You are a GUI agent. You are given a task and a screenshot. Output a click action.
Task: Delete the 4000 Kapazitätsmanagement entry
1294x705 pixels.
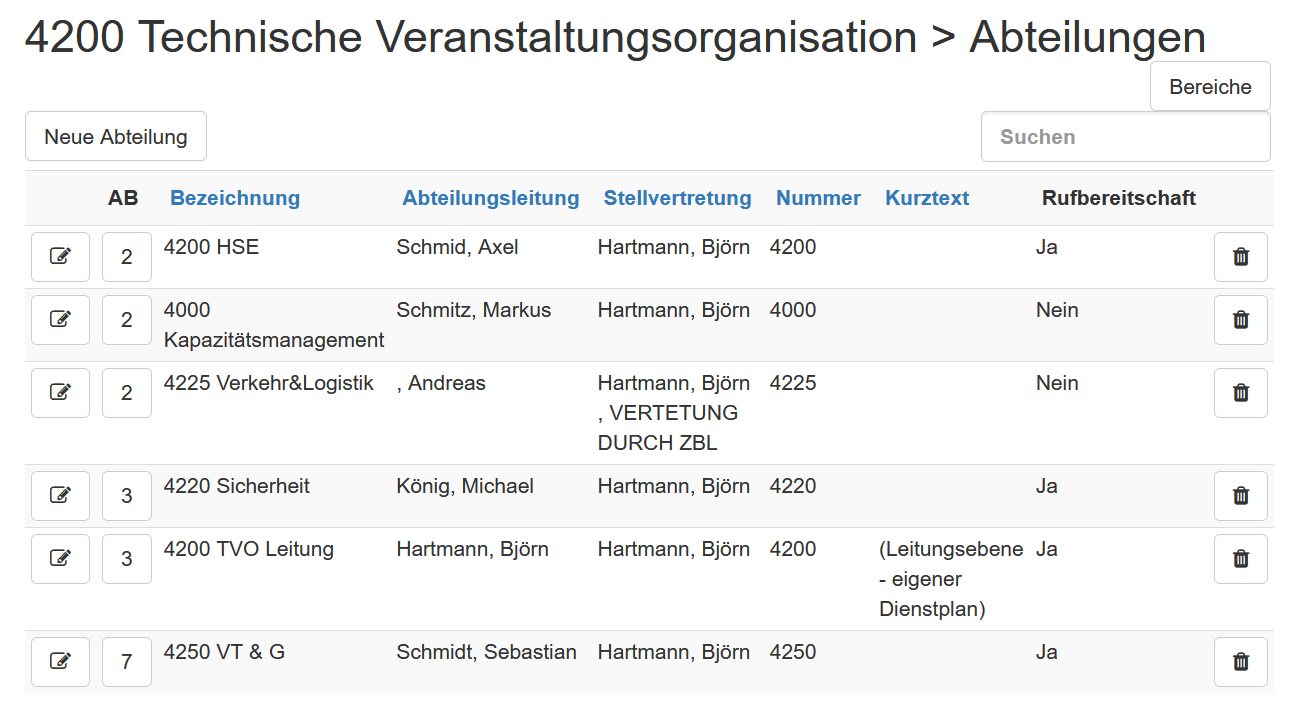point(1240,319)
